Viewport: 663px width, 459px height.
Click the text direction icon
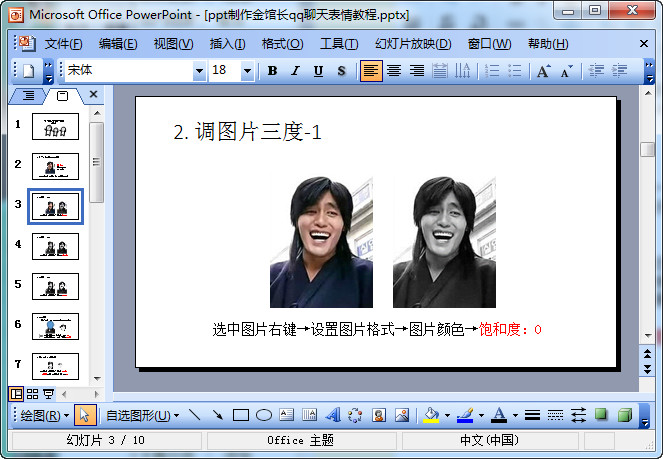pos(463,71)
